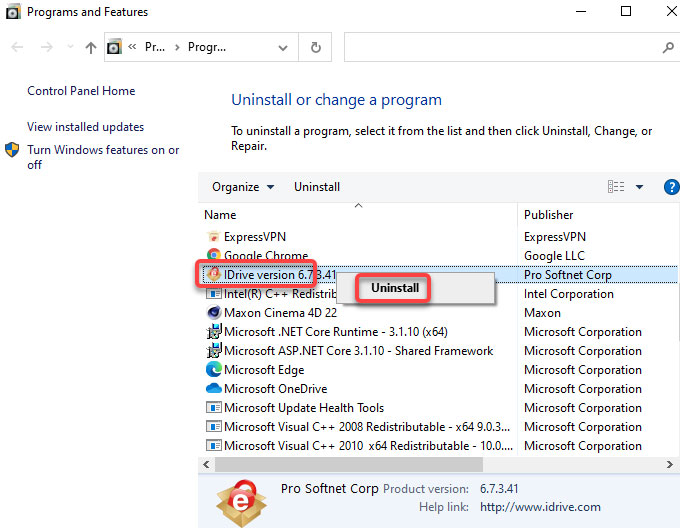680x528 pixels.
Task: Click the search magnifier icon
Action: [x=668, y=47]
